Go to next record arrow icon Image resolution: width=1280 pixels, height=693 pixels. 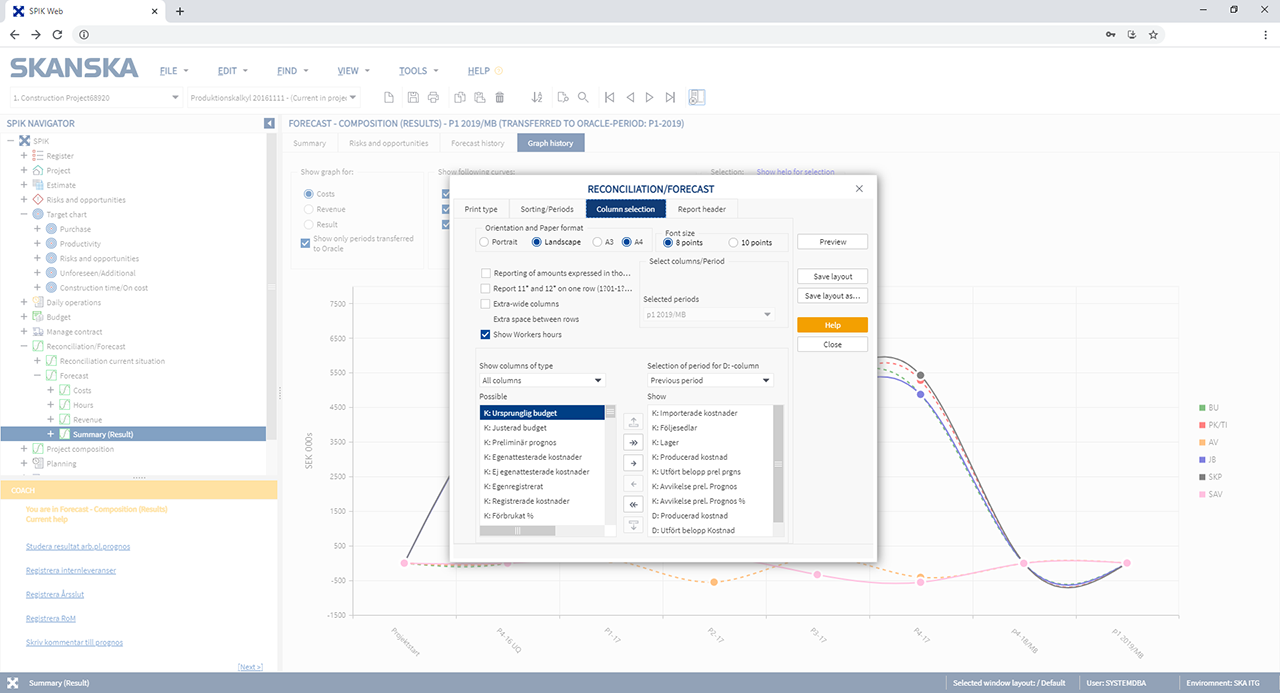pos(650,97)
